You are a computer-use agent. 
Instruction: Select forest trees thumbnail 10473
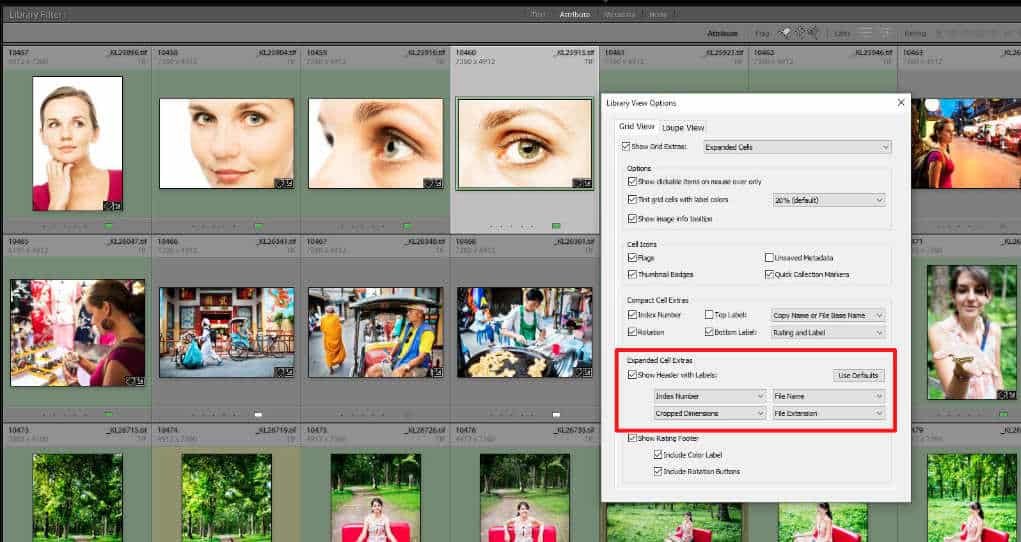pos(77,498)
